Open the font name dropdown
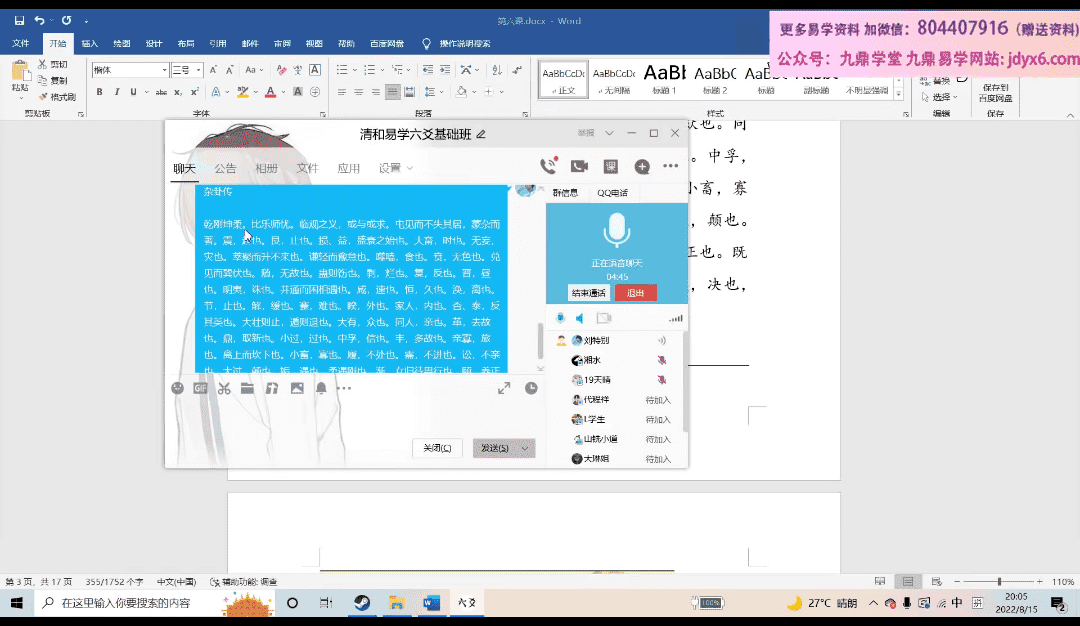Screen dimensions: 1080x626 [164, 70]
